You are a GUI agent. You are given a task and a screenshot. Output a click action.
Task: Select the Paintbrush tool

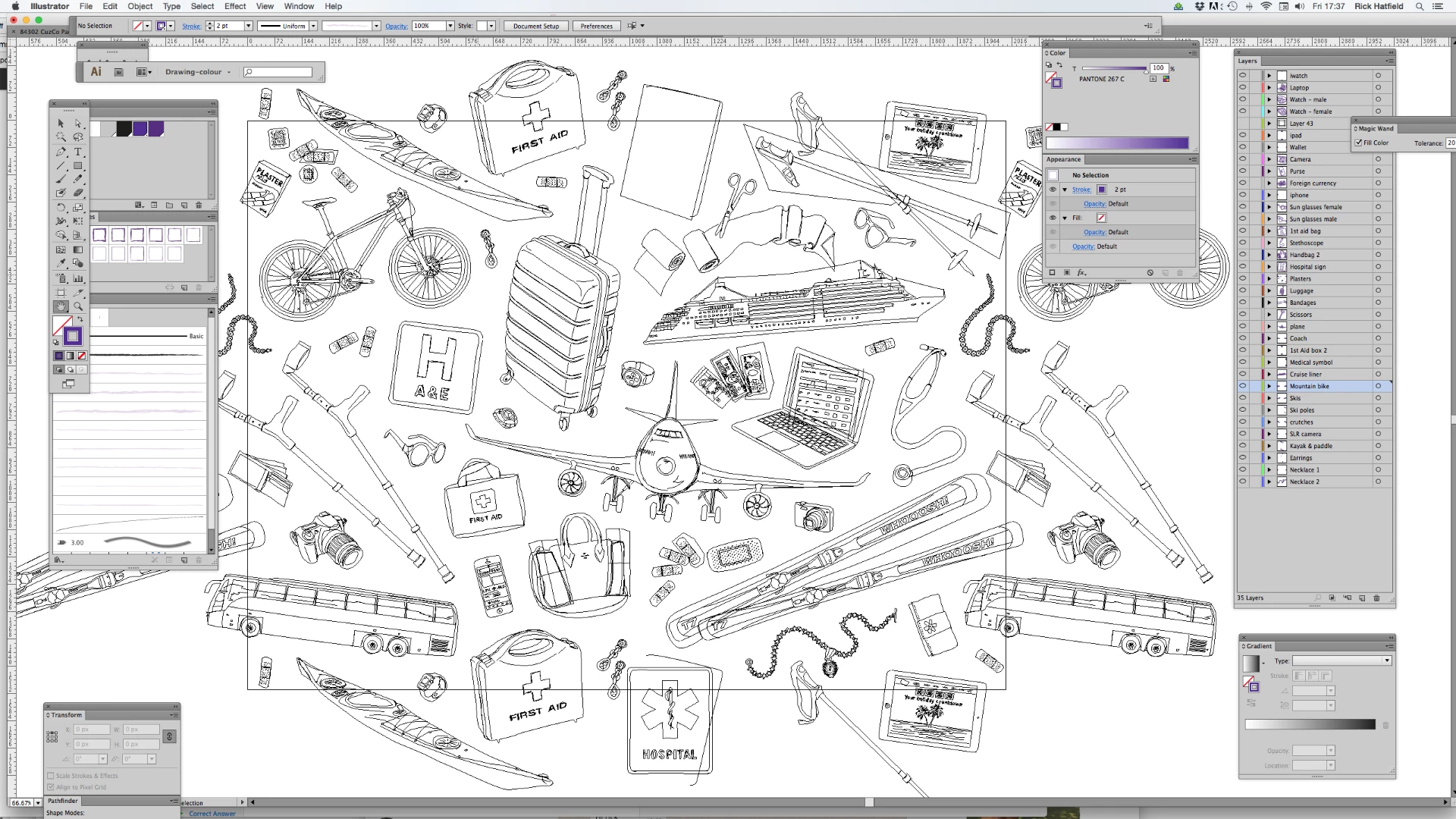tap(61, 180)
